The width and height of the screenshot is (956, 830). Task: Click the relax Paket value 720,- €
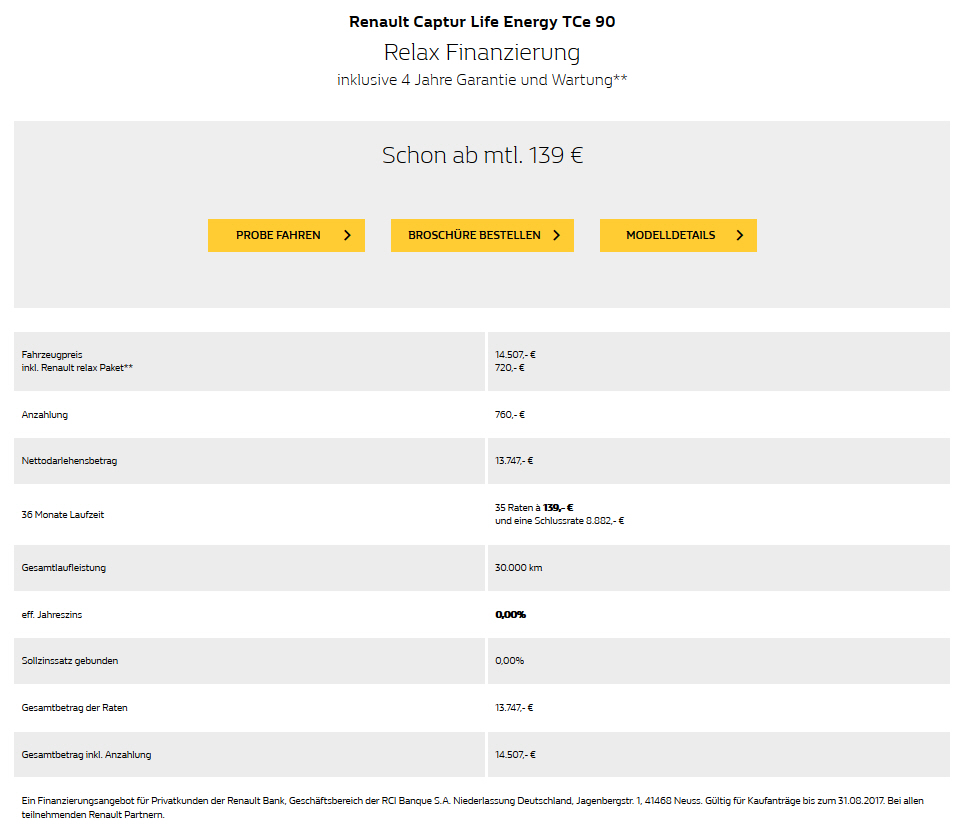pyautogui.click(x=510, y=368)
